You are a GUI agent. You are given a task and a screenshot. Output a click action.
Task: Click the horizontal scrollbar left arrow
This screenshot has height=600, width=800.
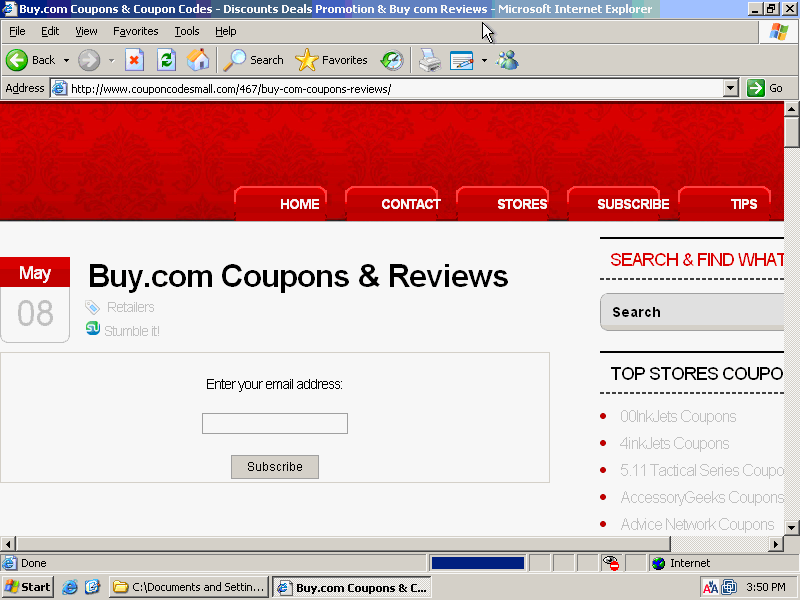(8, 544)
